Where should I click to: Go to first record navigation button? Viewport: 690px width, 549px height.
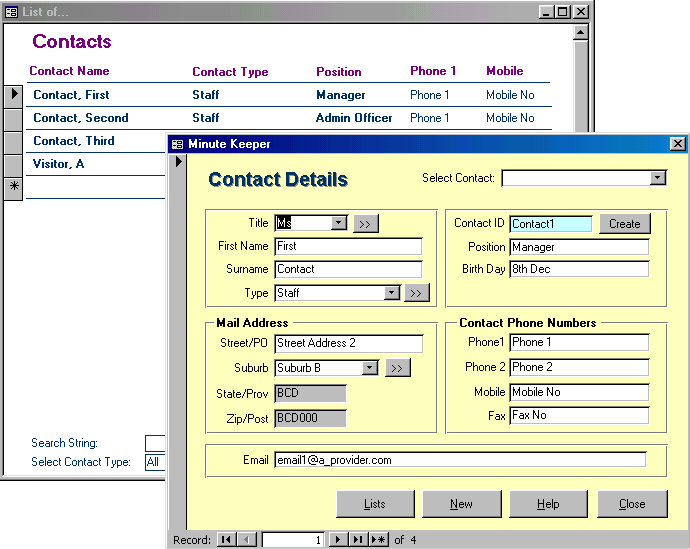[x=226, y=540]
